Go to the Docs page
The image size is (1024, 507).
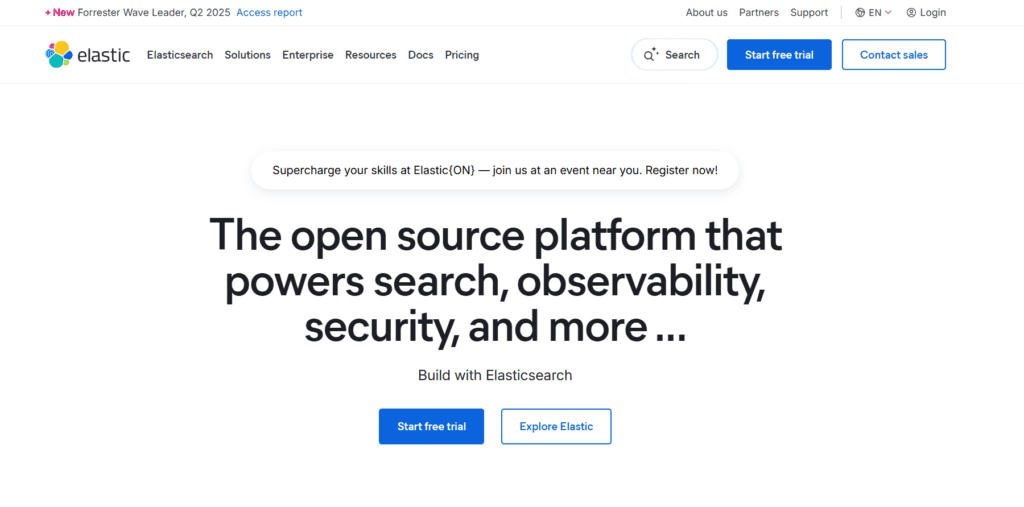(421, 55)
